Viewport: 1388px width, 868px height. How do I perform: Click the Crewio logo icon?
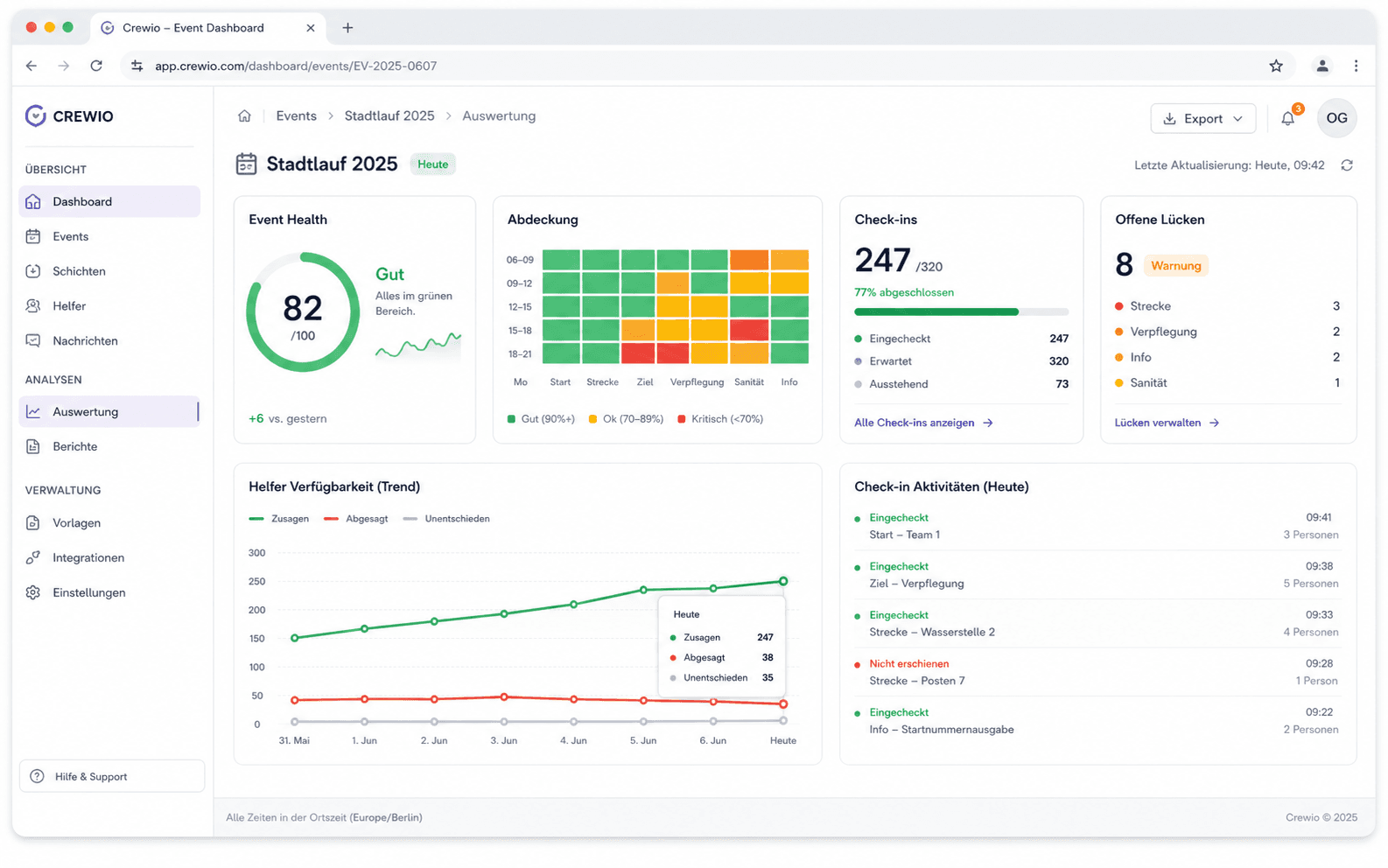point(35,115)
